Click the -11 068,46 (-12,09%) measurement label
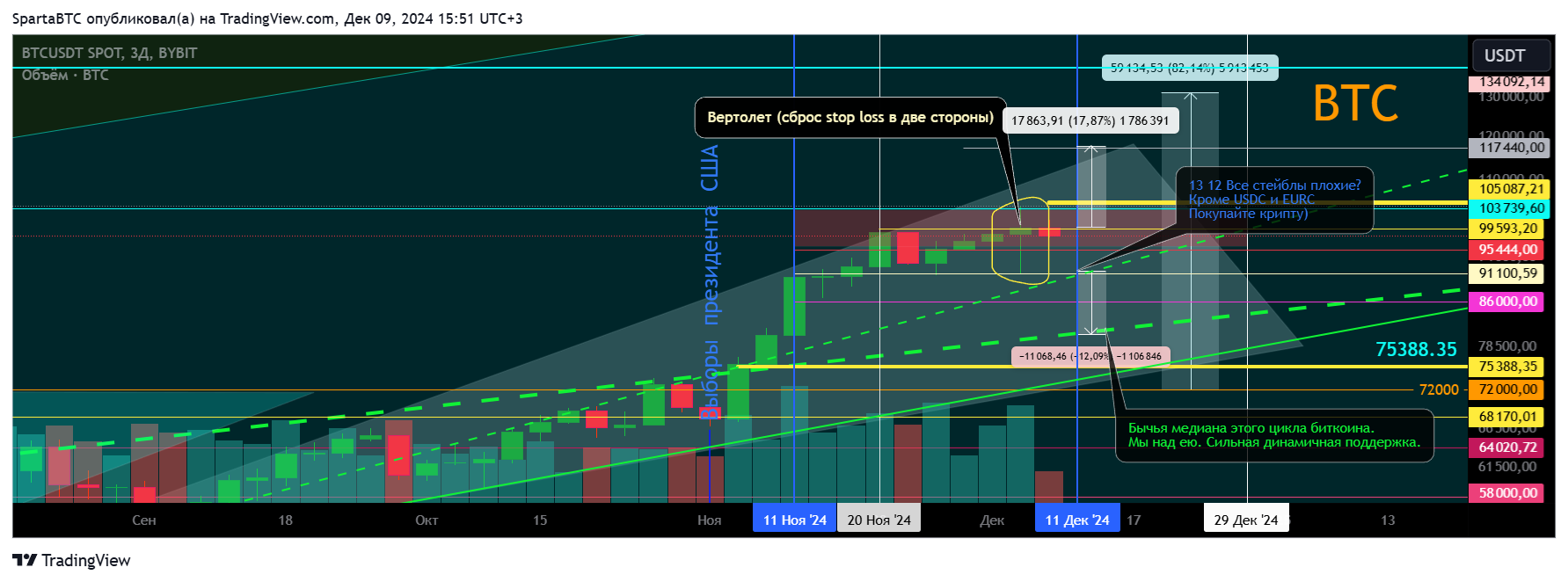1568x582 pixels. (1090, 356)
